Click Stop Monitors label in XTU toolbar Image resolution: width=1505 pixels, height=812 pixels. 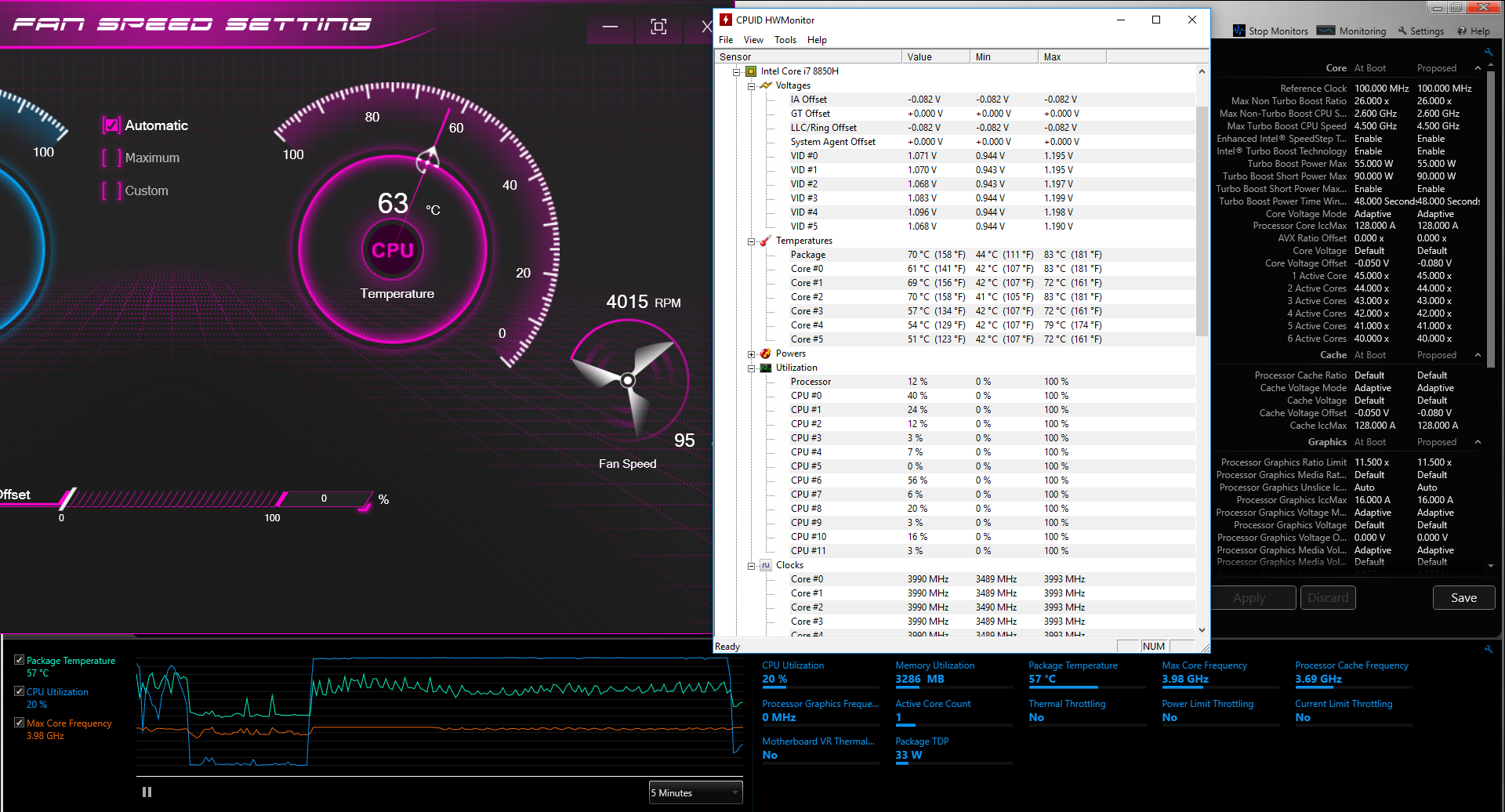[1278, 31]
